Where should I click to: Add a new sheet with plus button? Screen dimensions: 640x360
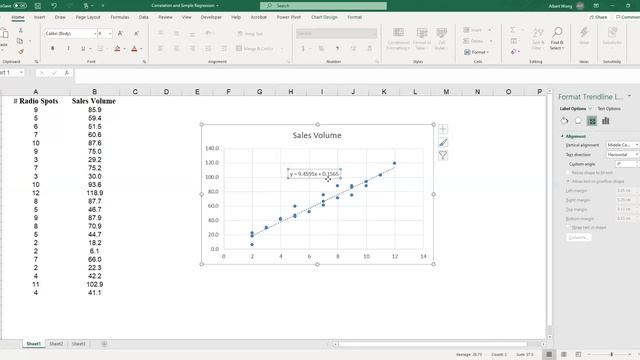pos(104,344)
